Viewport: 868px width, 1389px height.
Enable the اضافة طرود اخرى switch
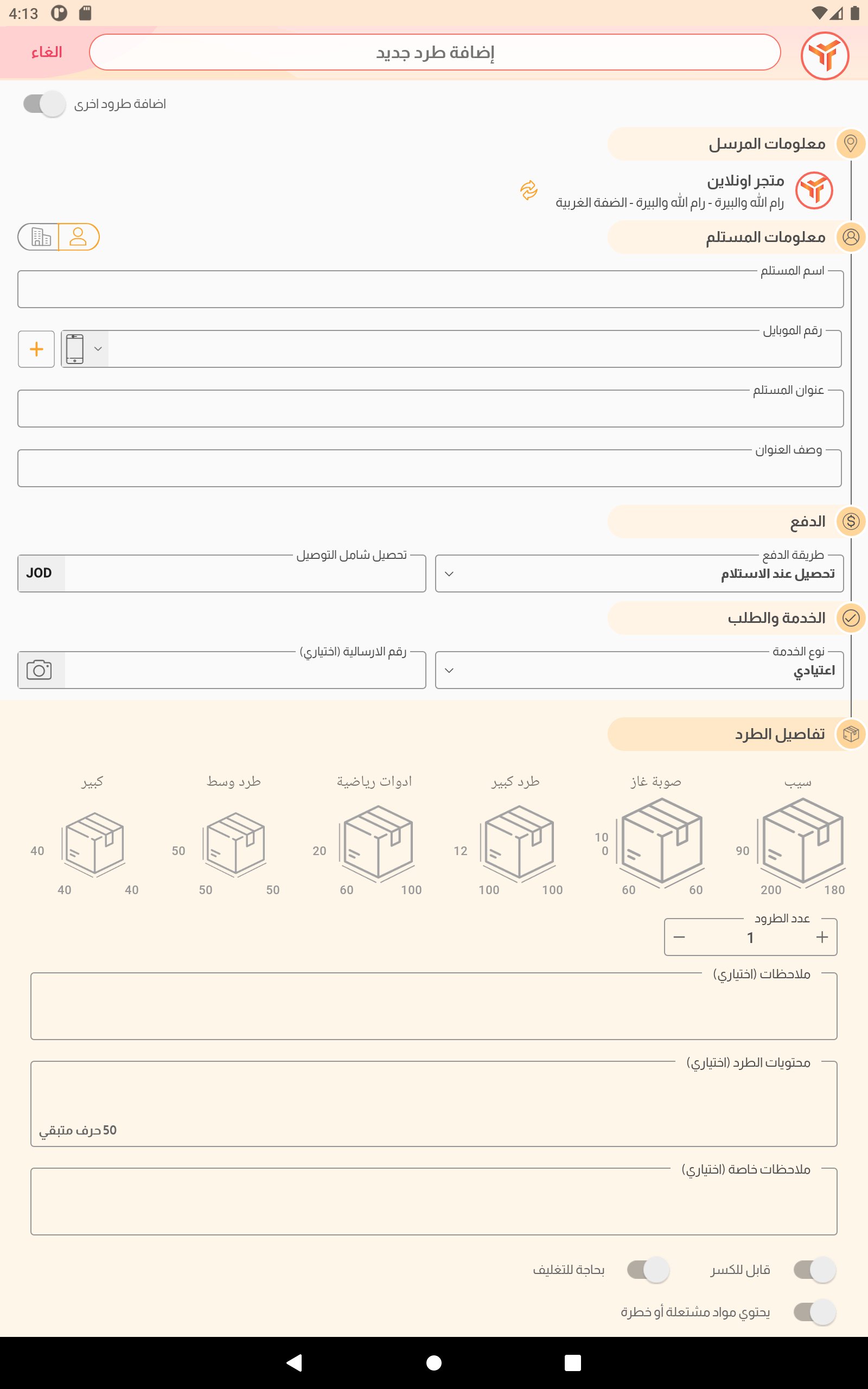45,104
